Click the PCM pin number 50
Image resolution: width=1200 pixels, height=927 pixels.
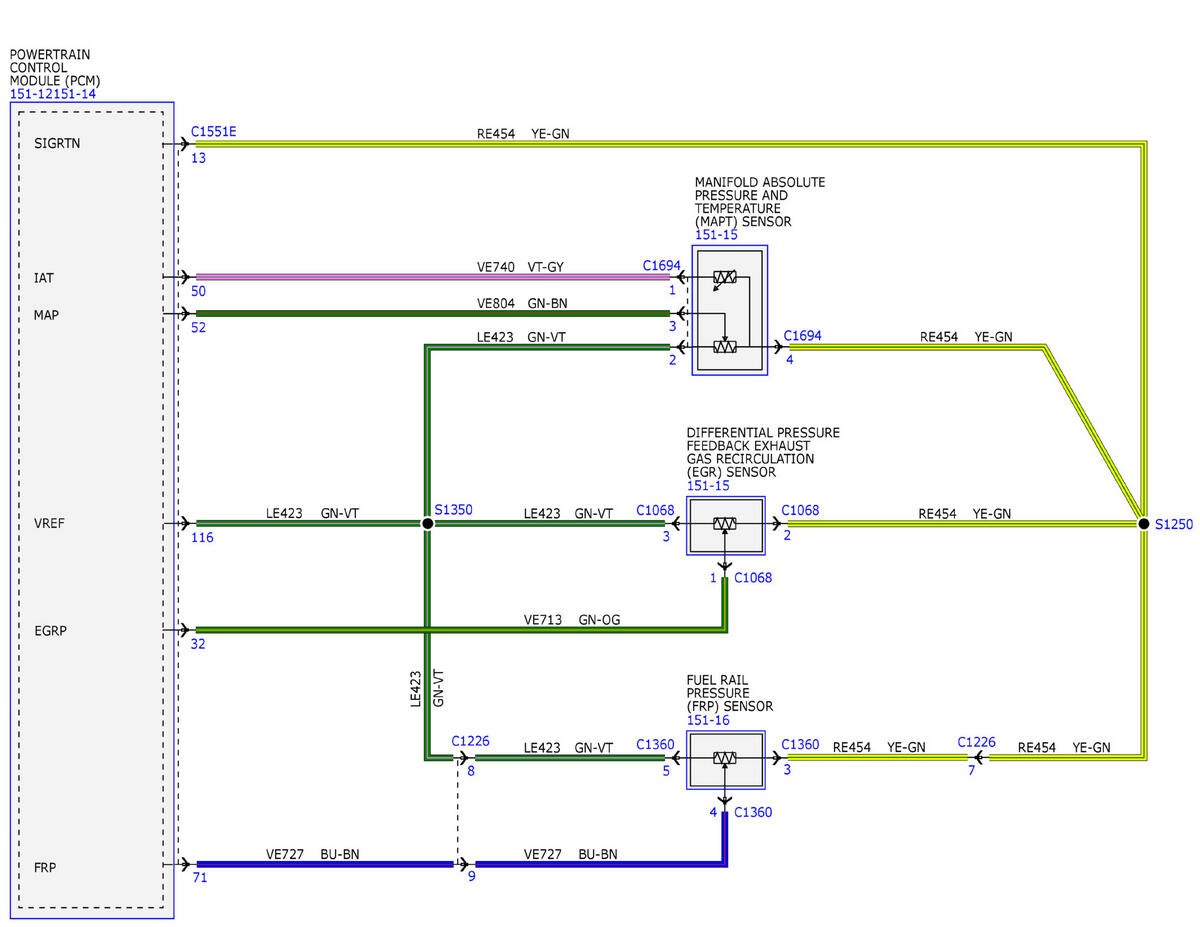click(198, 291)
